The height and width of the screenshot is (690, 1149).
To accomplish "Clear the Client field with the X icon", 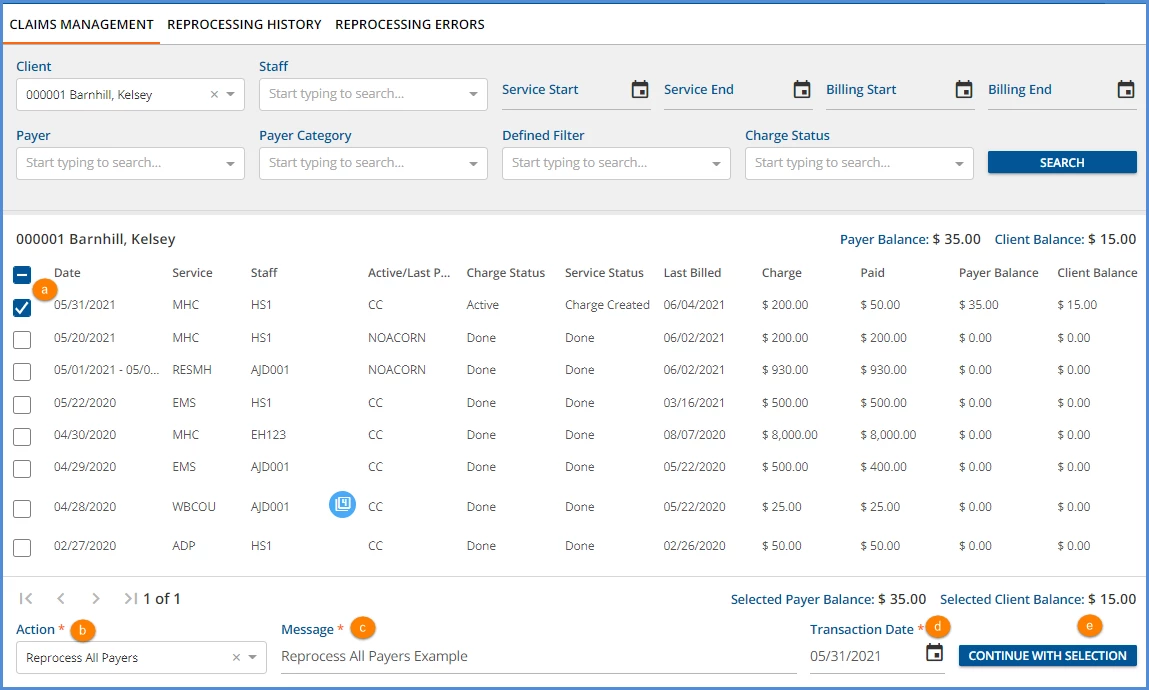I will [x=214, y=94].
